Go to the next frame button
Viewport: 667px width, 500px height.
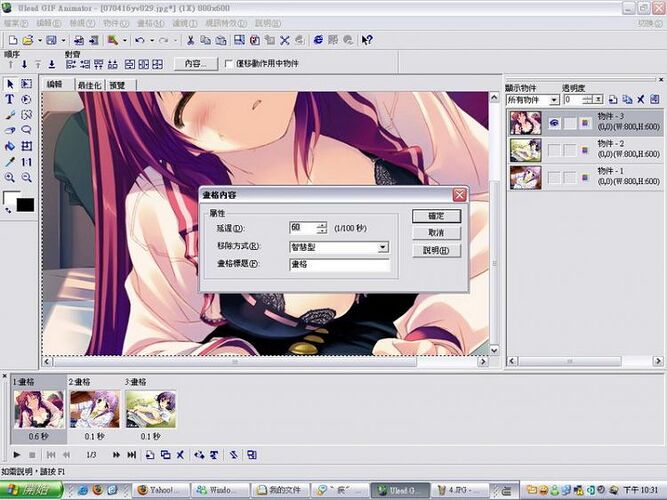tap(116, 455)
